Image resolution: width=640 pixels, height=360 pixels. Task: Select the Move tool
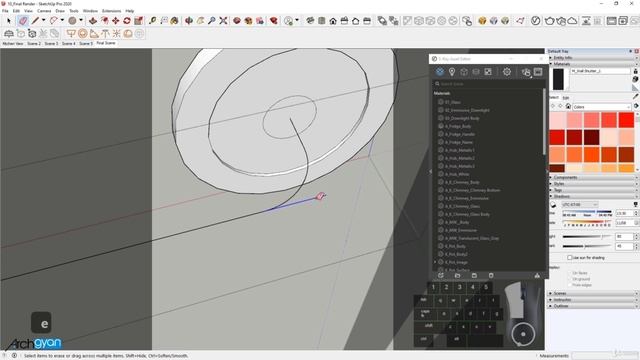(x=116, y=20)
